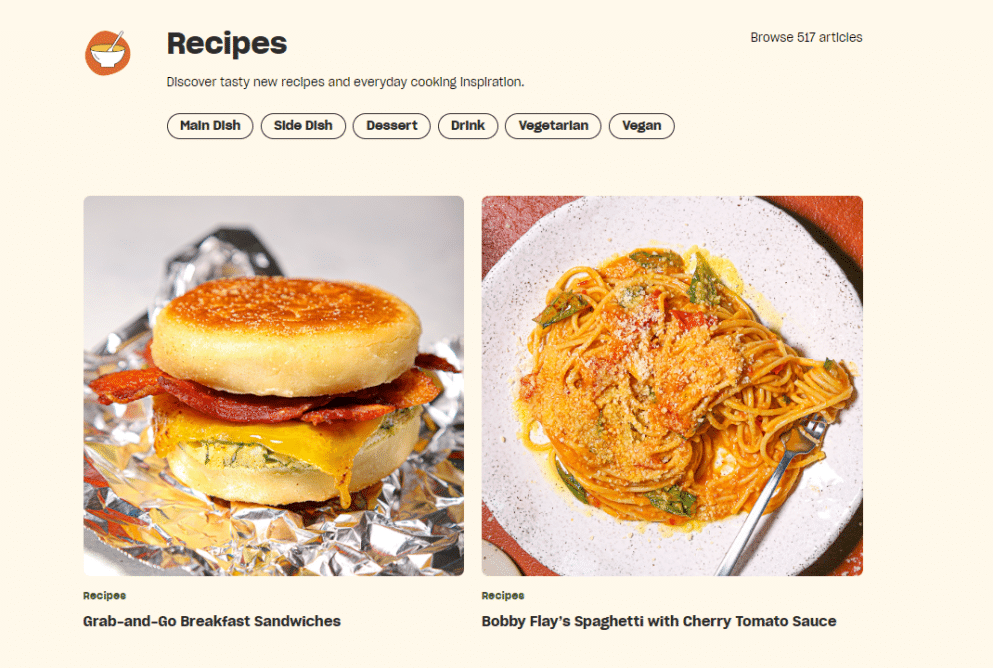The height and width of the screenshot is (668, 993).
Task: Choose the Vegan category pill
Action: 642,125
